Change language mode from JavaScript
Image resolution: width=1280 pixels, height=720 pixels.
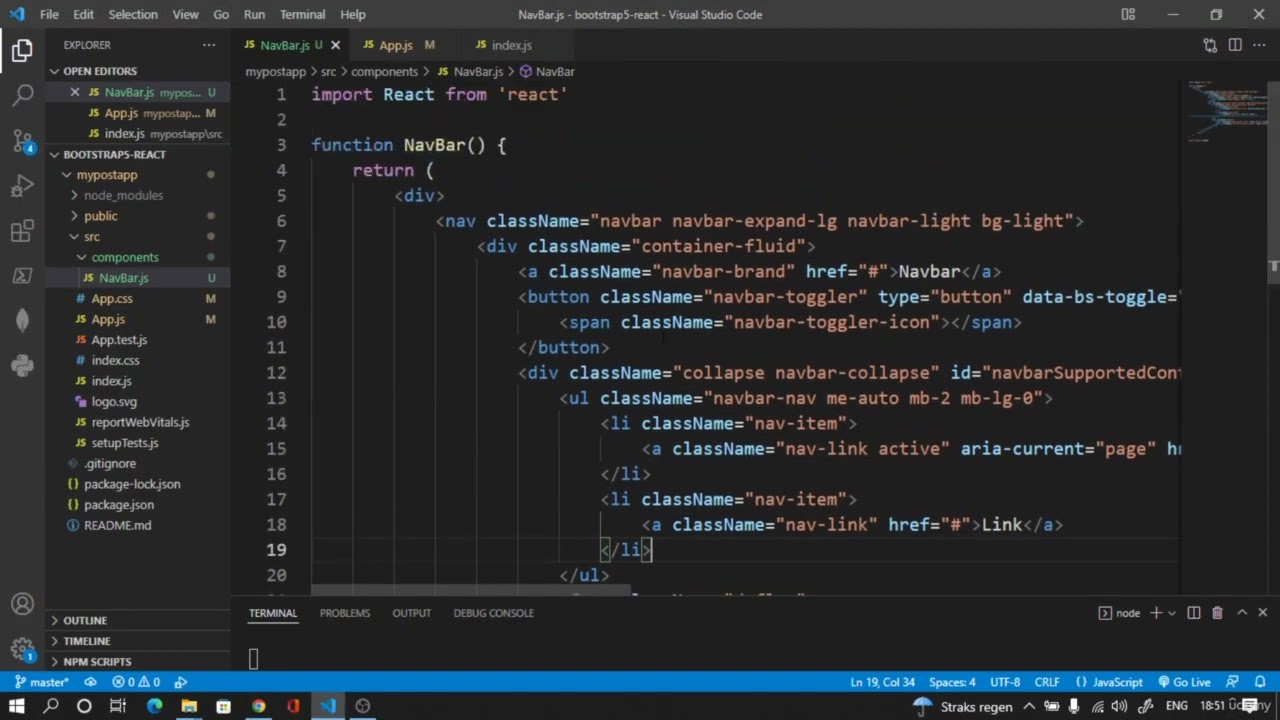click(x=1117, y=682)
